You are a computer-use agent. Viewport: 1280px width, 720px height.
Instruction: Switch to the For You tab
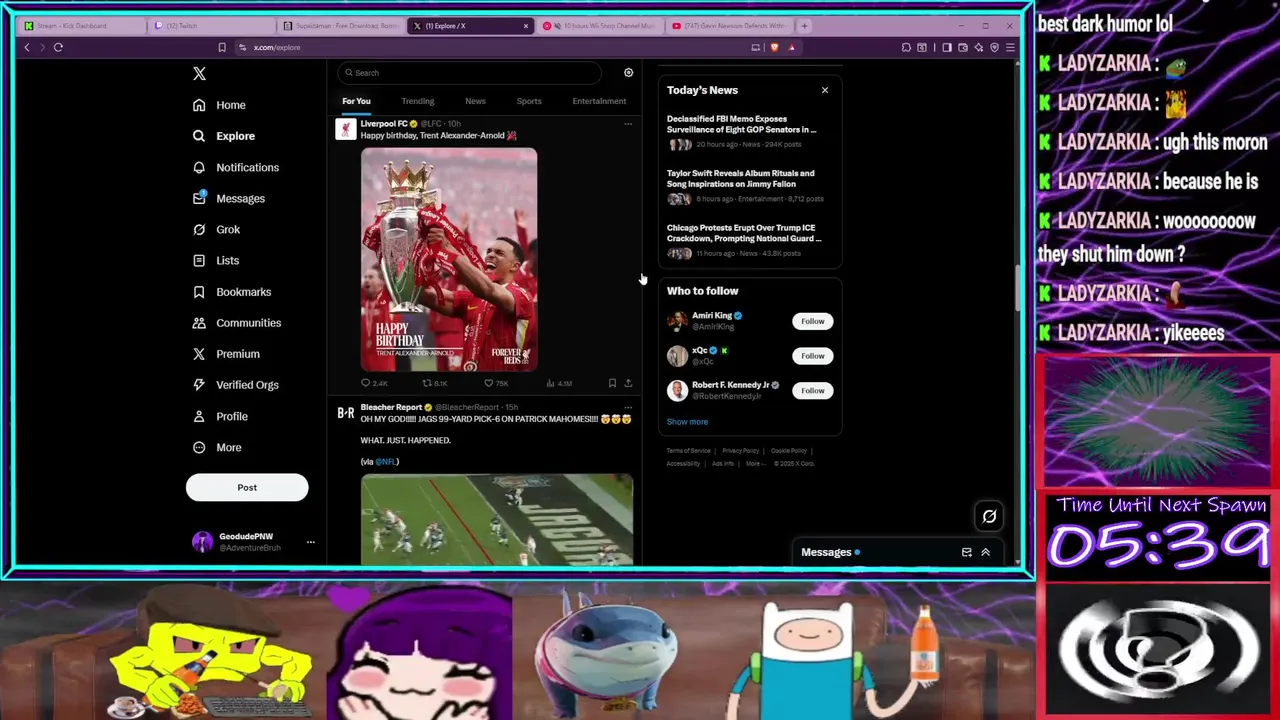356,101
